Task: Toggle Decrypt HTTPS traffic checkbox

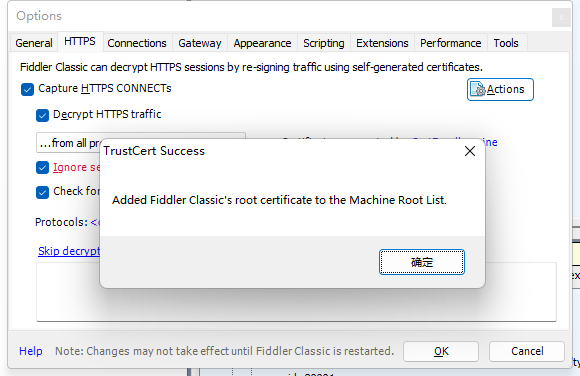Action: click(42, 115)
